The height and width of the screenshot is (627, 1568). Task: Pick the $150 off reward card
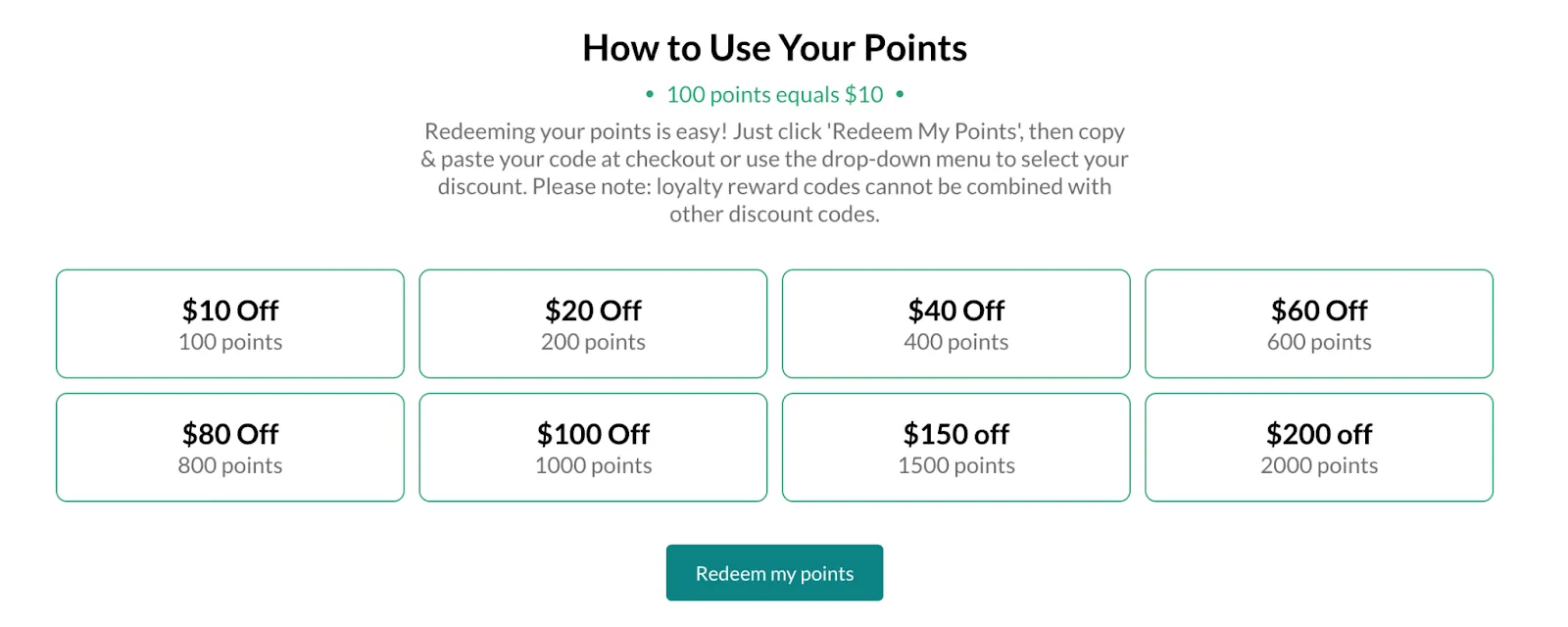pyautogui.click(x=955, y=448)
